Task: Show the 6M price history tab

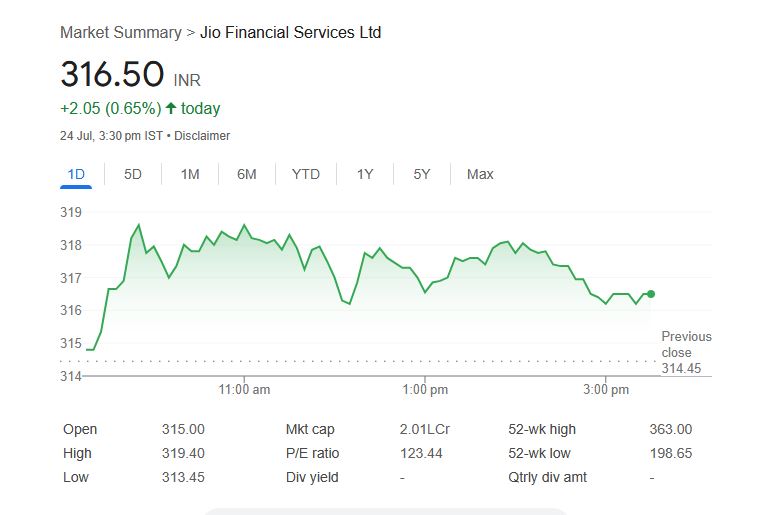Action: point(247,174)
